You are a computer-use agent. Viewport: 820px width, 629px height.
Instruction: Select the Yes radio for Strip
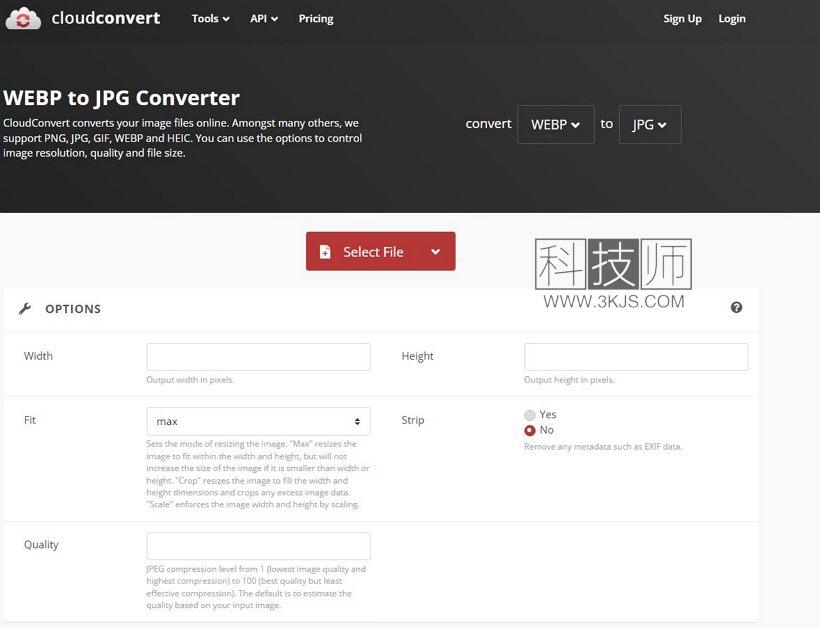coord(530,415)
